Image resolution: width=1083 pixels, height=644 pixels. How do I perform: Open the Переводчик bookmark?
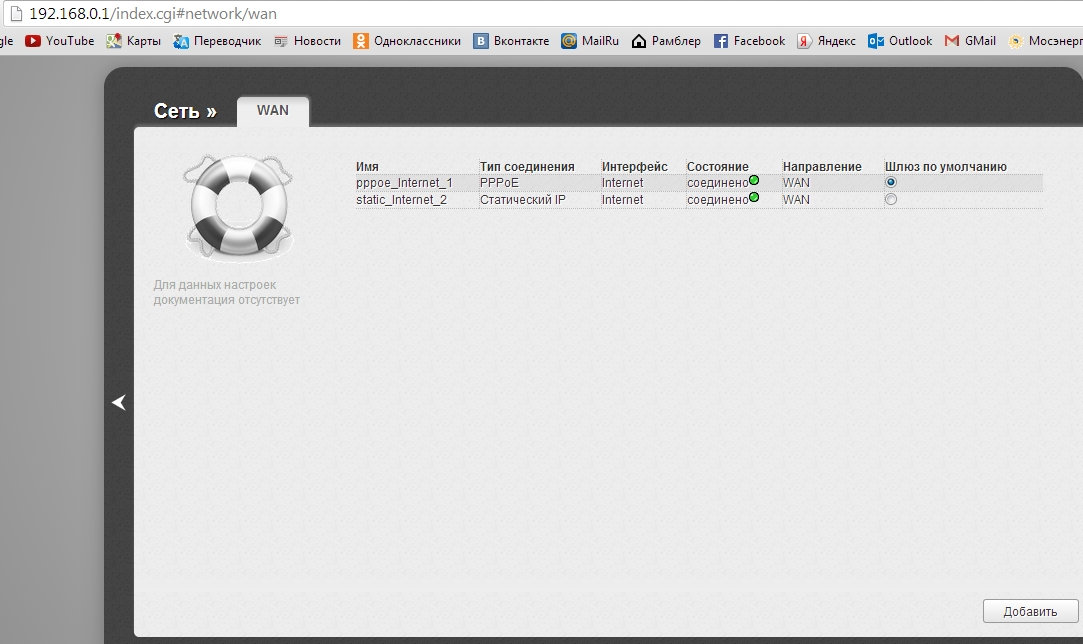[x=217, y=41]
